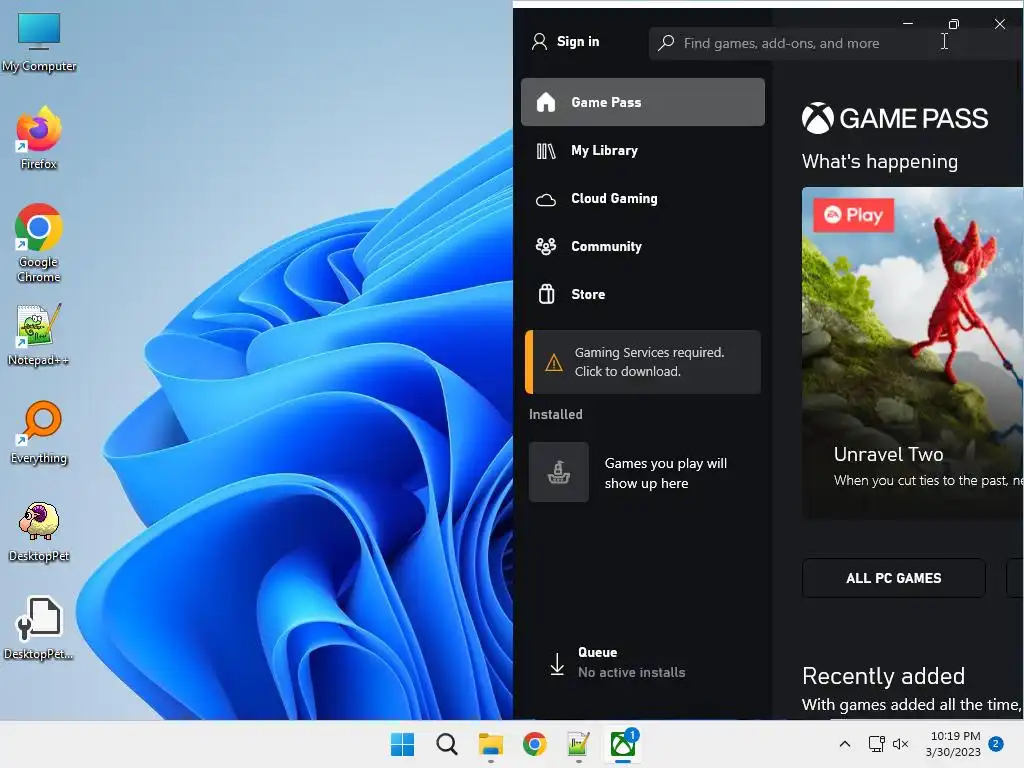Viewport: 1024px width, 768px height.
Task: Open My Library in Xbox sidebar
Action: 643,150
